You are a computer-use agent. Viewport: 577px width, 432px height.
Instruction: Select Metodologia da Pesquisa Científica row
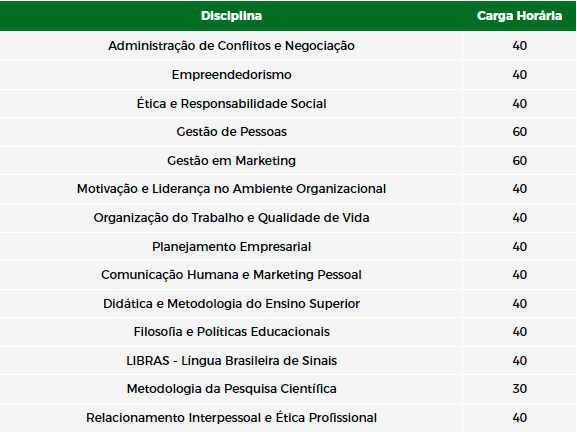pos(288,389)
